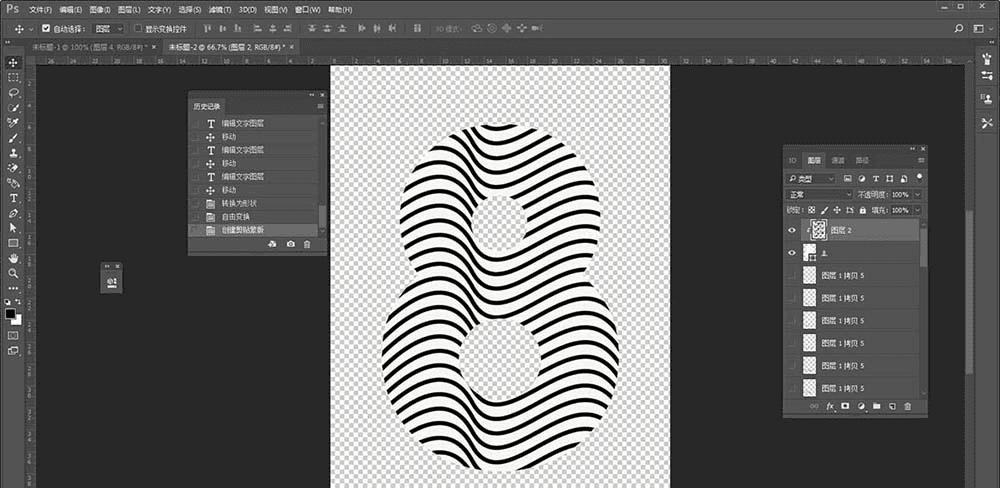
Task: Toggle the 自动选择 auto-select checkbox
Action: coord(46,29)
